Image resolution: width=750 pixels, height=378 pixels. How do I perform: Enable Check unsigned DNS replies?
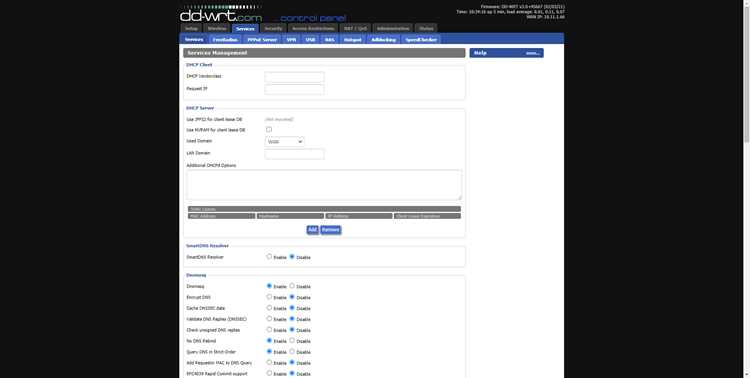pos(269,330)
